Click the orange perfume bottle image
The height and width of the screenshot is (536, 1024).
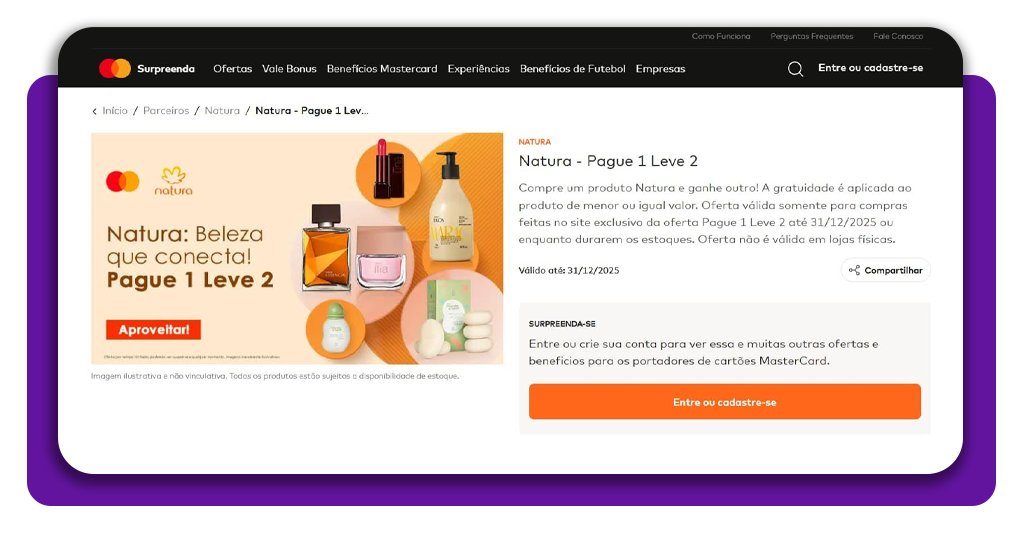pos(326,247)
